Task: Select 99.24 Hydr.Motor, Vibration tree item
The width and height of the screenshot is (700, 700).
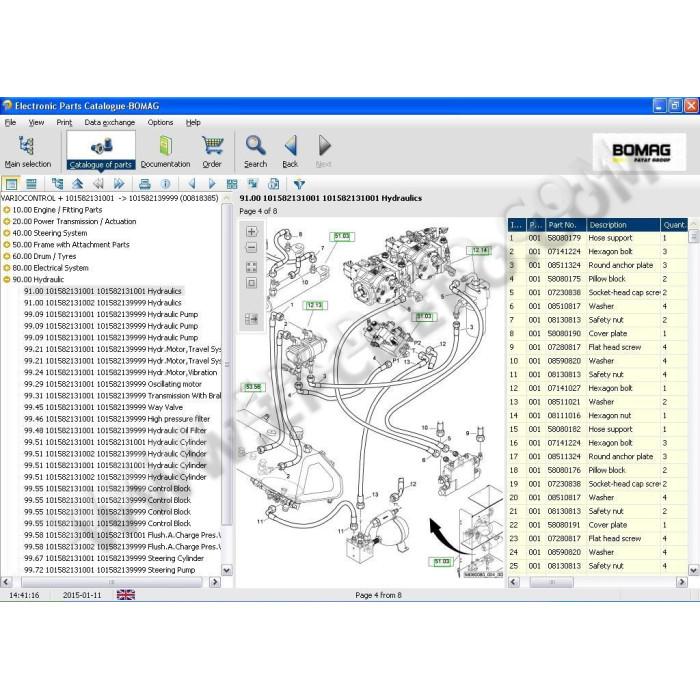Action: click(x=121, y=372)
